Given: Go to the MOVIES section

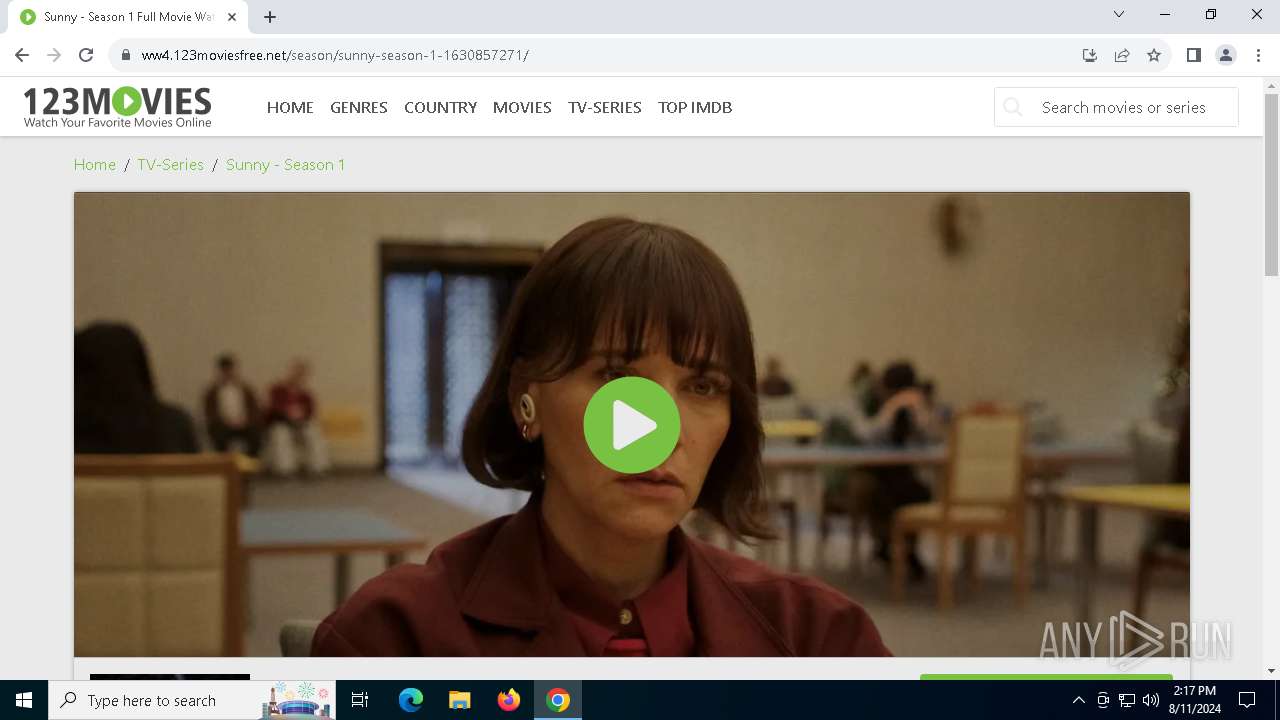Looking at the screenshot, I should point(522,107).
